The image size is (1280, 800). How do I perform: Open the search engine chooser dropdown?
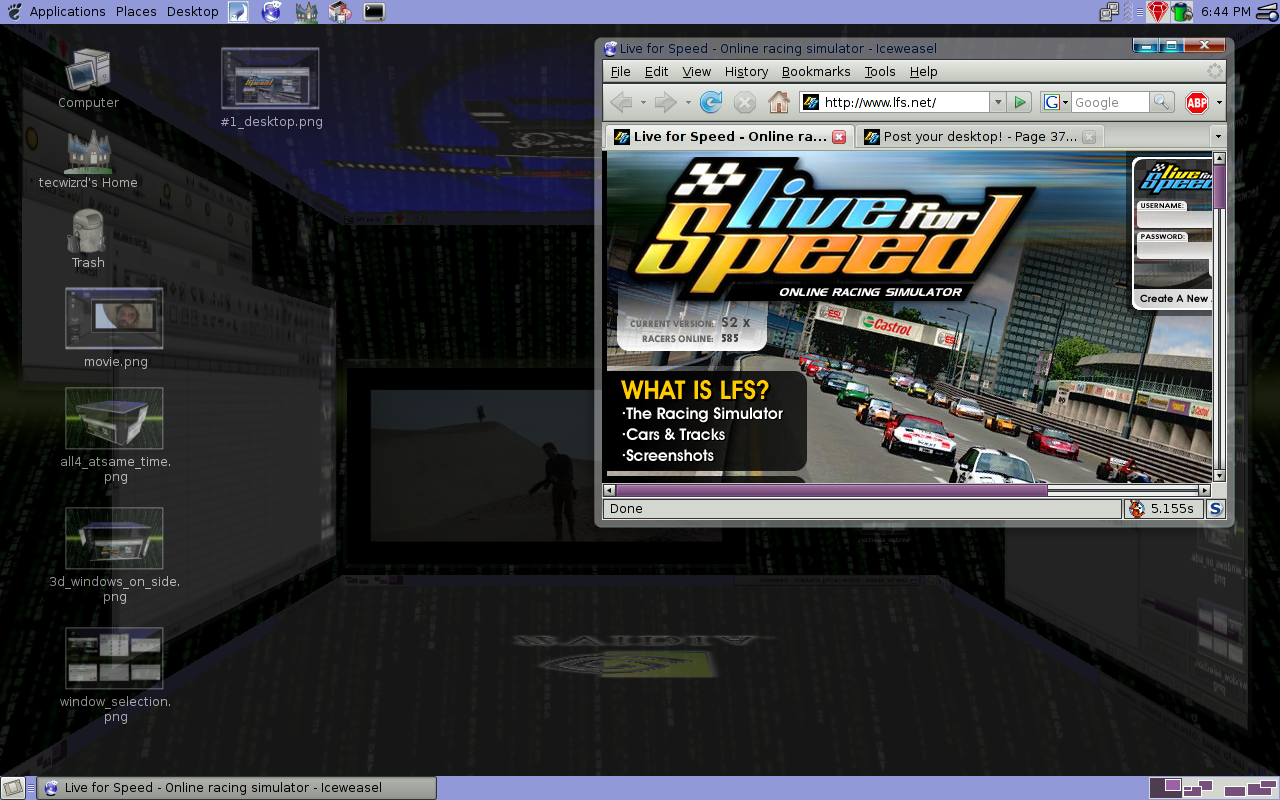coord(1056,102)
